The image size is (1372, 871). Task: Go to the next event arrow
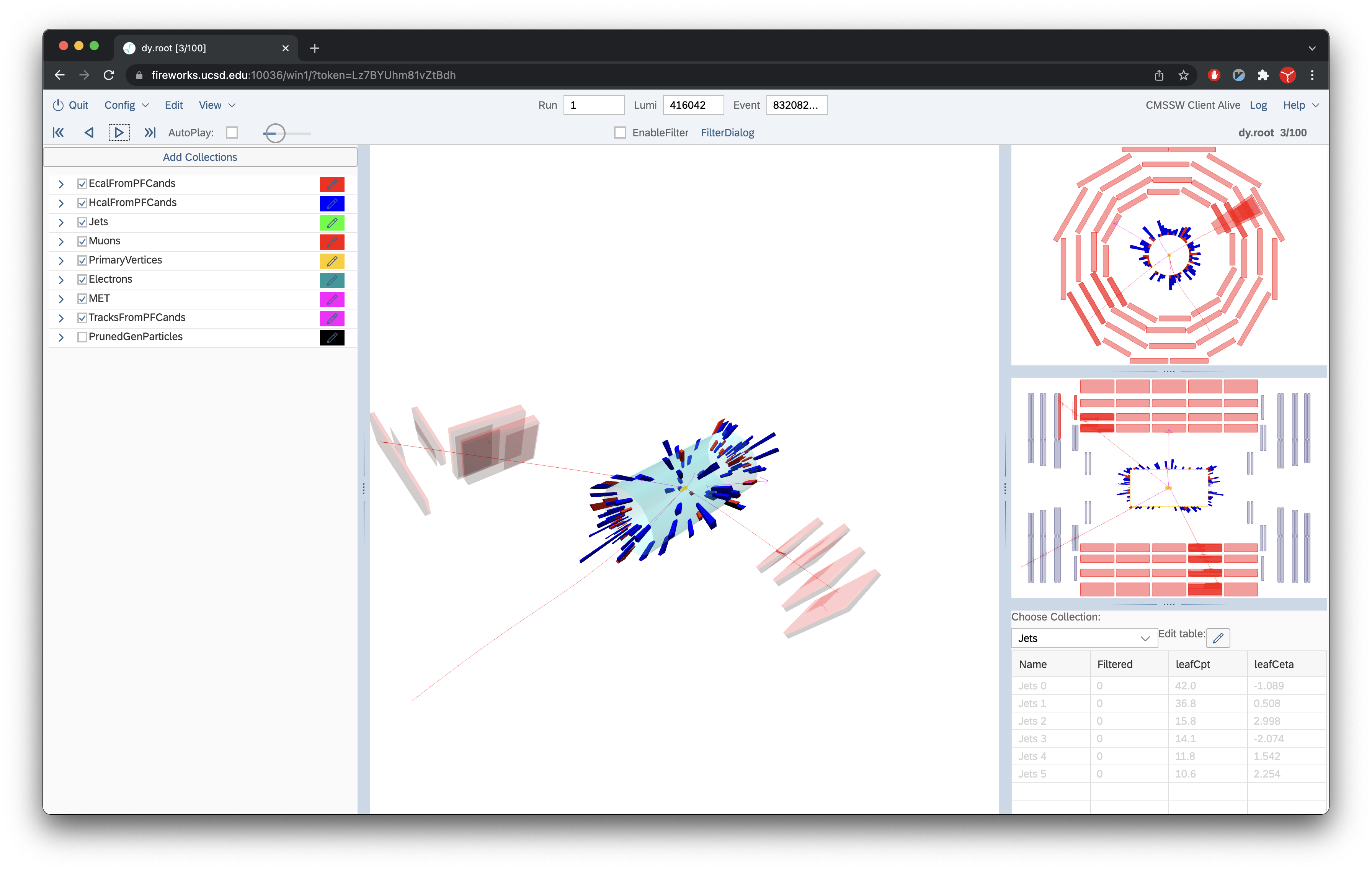(x=119, y=133)
